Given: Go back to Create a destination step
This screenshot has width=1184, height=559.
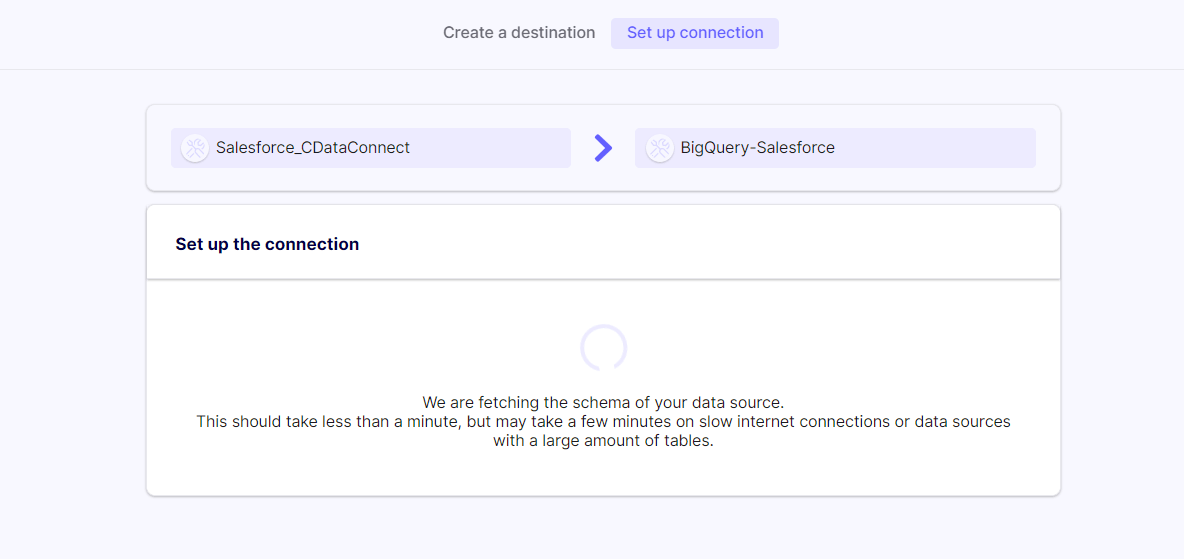Looking at the screenshot, I should coord(519,33).
